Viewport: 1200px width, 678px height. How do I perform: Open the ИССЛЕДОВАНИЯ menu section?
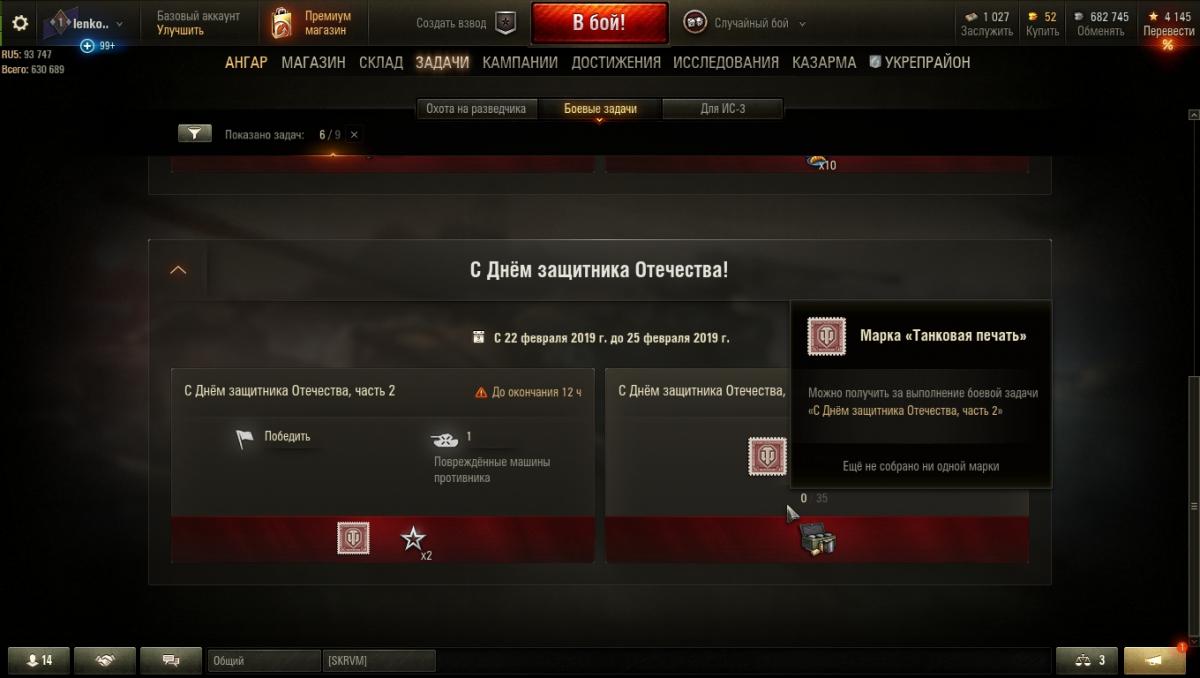click(726, 62)
